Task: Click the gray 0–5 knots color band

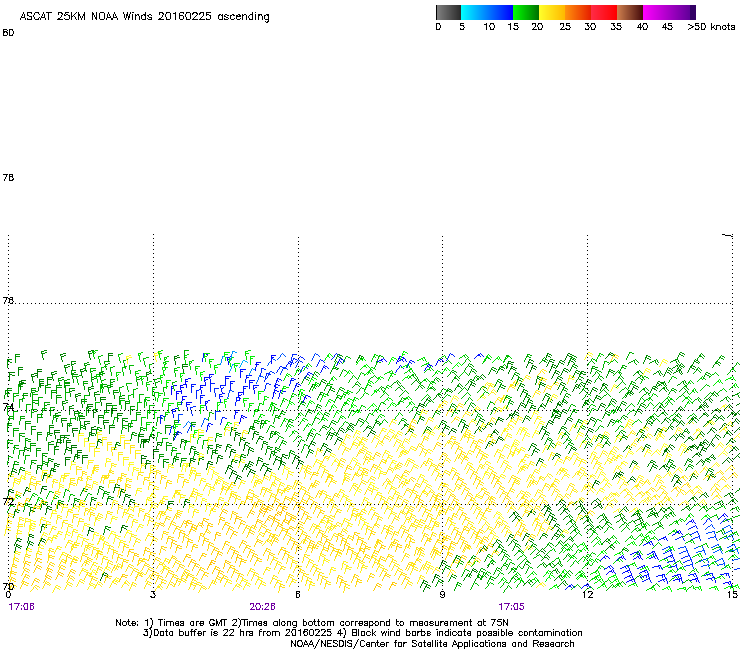Action: 448,12
